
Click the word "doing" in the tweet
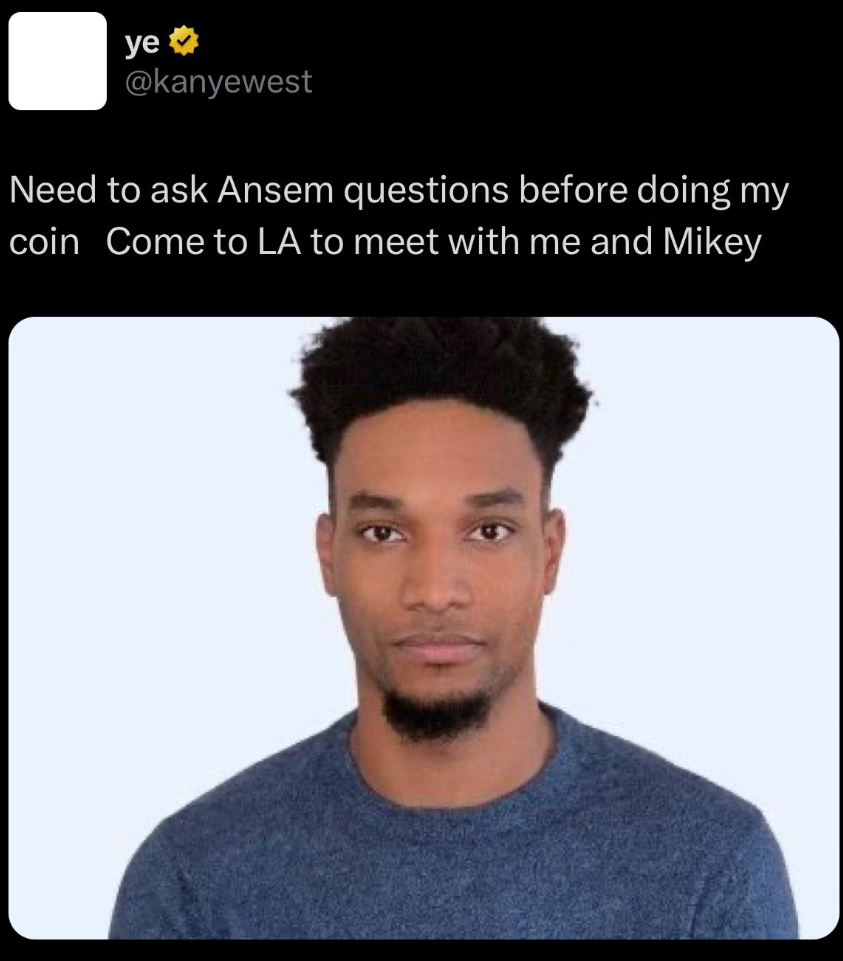click(x=684, y=191)
